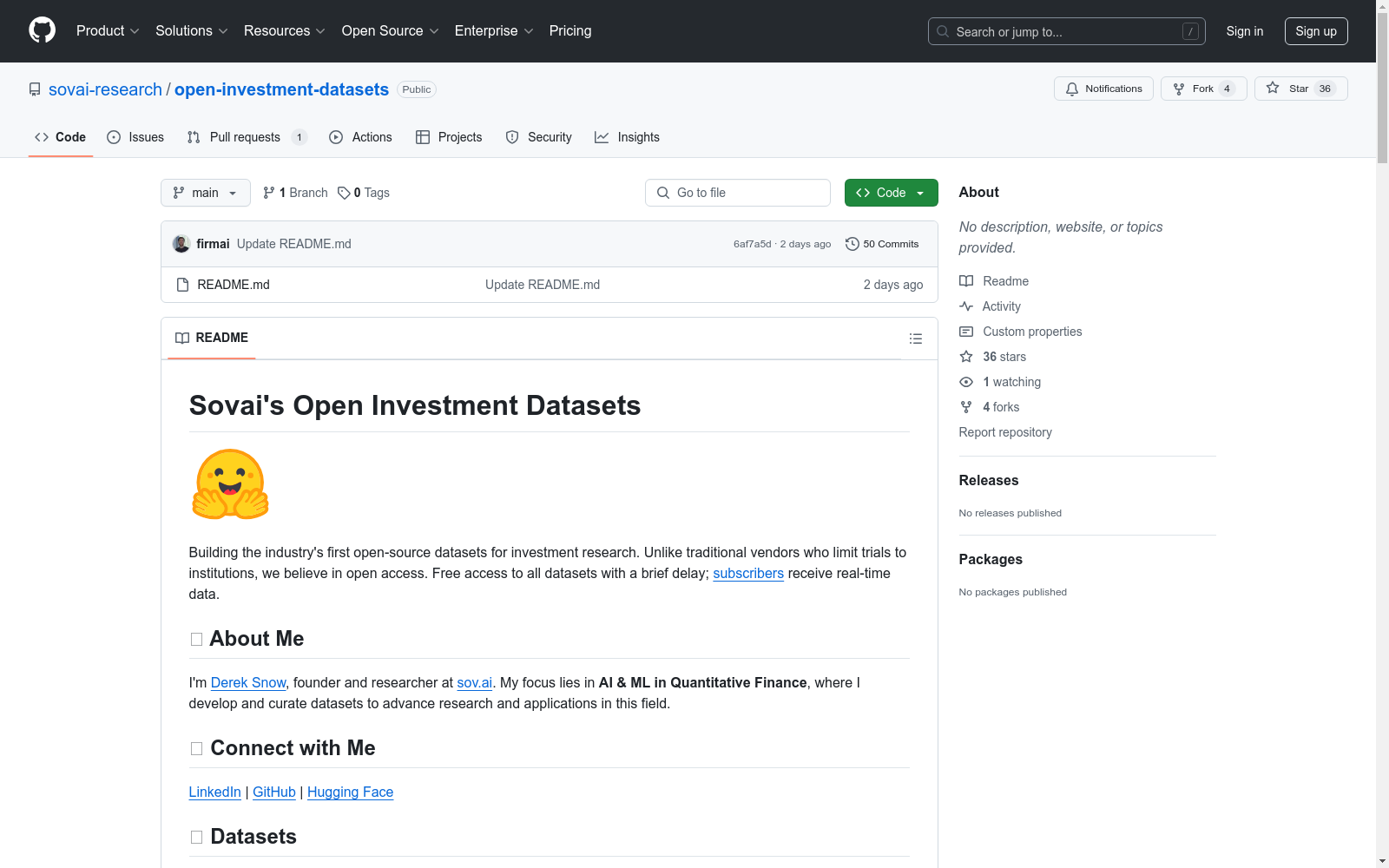
Task: Open commit hash 6af7a5d
Action: [752, 244]
